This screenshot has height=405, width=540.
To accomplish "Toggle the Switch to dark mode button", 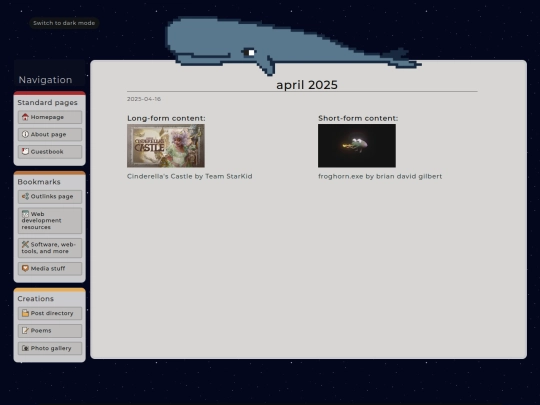I will point(64,23).
